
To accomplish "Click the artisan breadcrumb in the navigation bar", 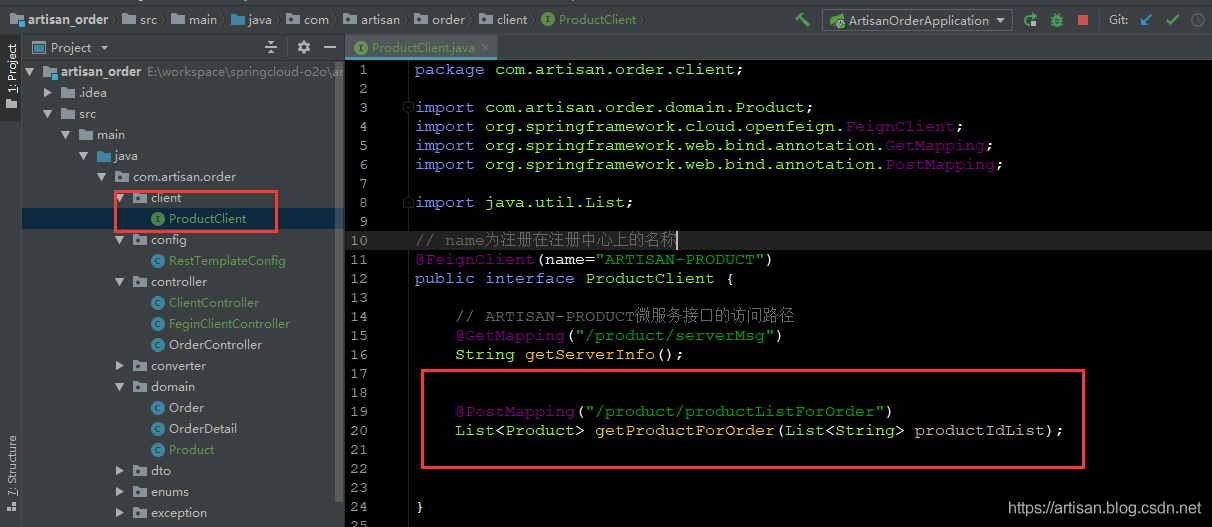I will (381, 20).
